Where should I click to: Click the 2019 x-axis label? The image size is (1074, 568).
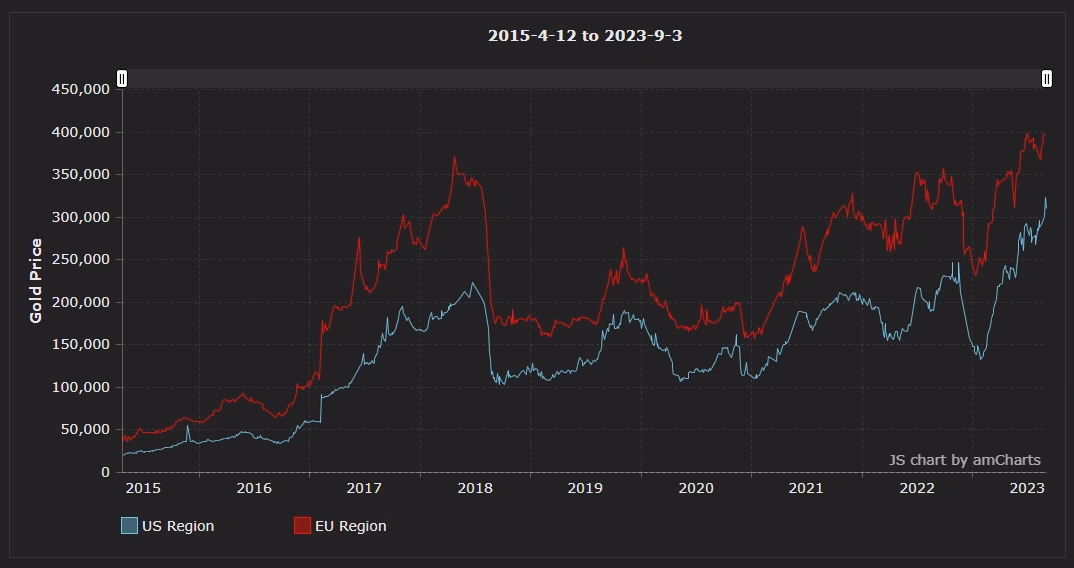pyautogui.click(x=585, y=488)
